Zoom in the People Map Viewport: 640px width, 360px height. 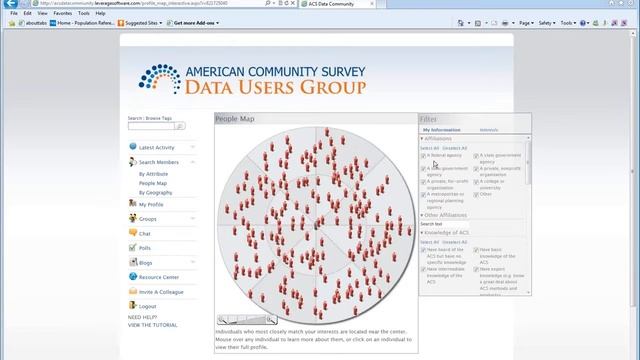click(271, 320)
